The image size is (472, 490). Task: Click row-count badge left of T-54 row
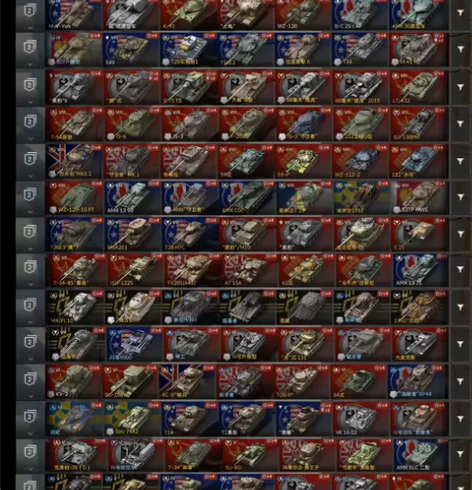(x=30, y=121)
